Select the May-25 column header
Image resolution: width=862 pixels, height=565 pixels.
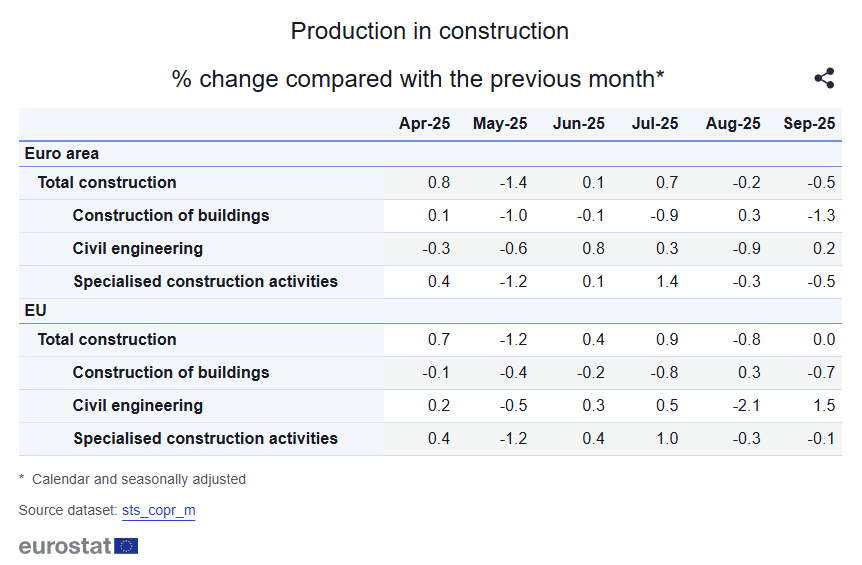tap(500, 124)
